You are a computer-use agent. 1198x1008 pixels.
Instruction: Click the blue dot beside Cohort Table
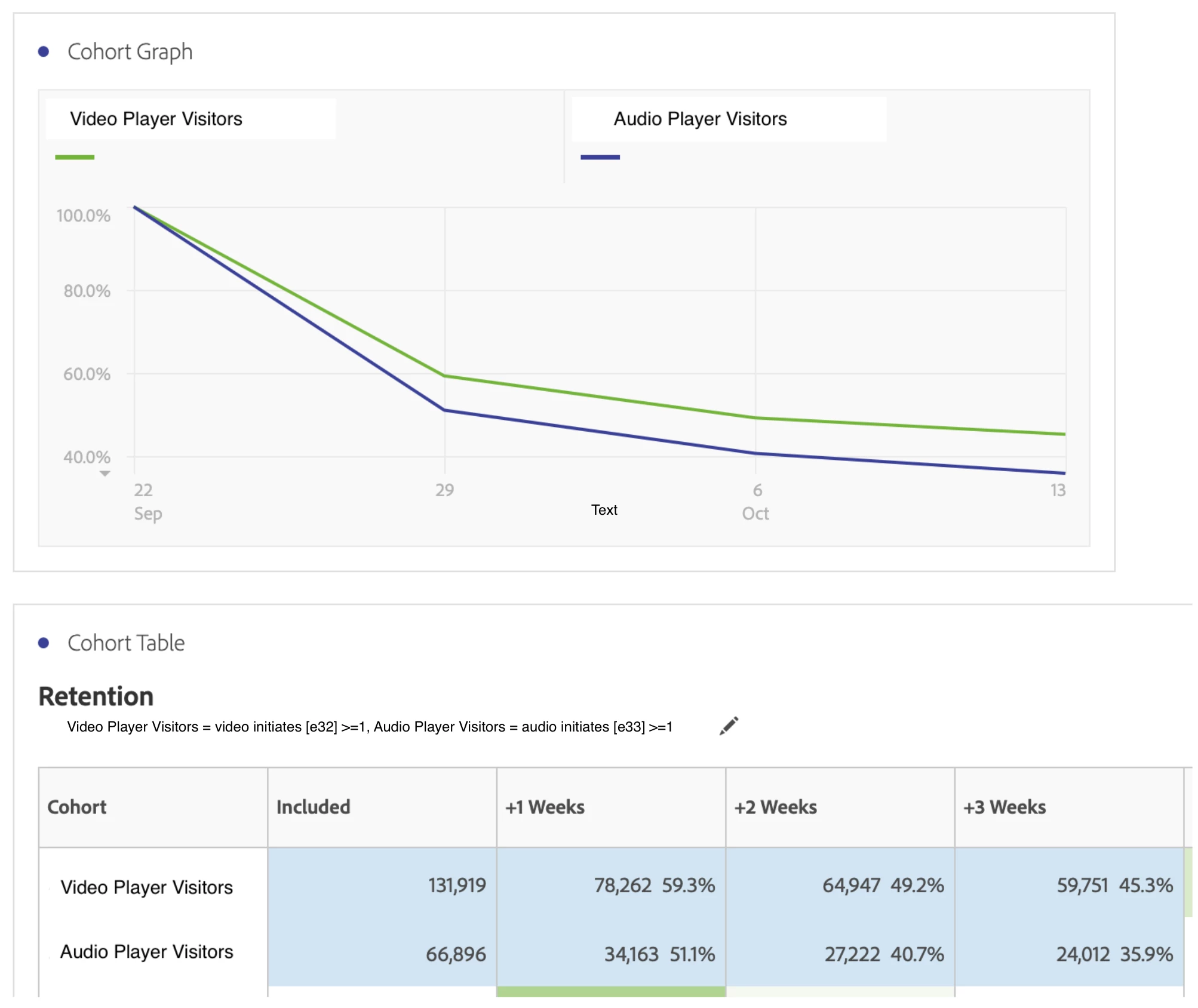[x=43, y=643]
